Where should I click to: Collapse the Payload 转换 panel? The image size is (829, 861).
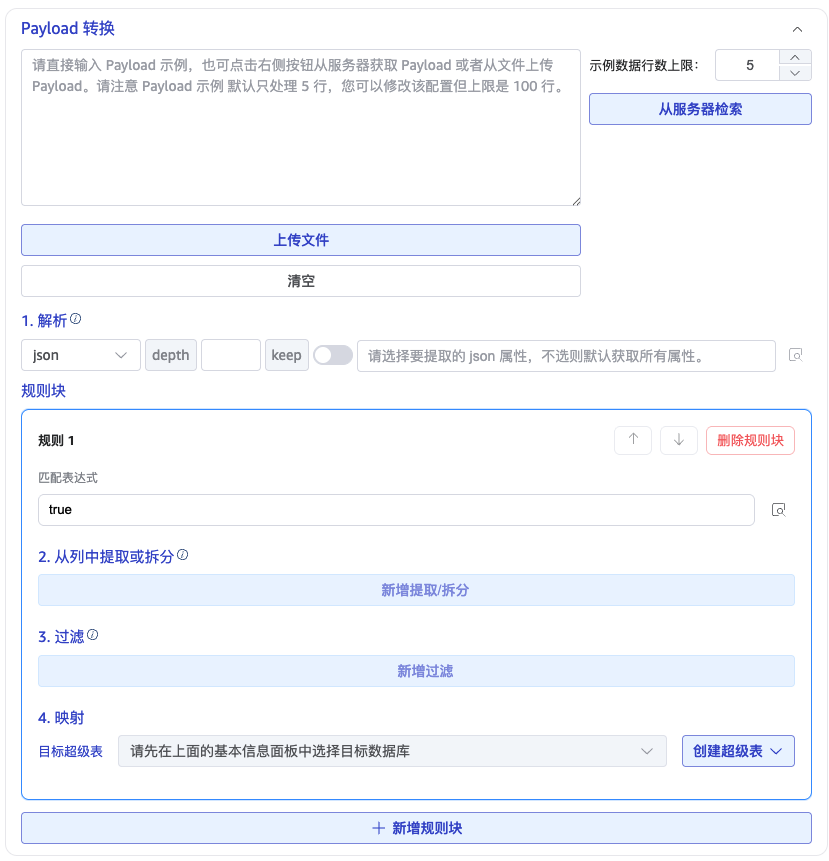[797, 30]
